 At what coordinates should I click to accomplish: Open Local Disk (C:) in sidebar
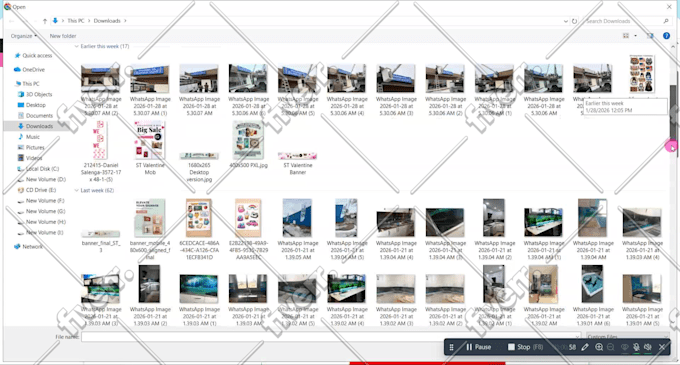point(38,169)
